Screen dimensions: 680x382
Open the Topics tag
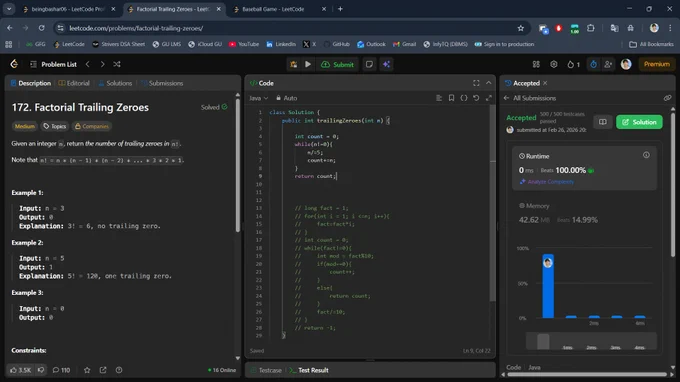(x=55, y=126)
